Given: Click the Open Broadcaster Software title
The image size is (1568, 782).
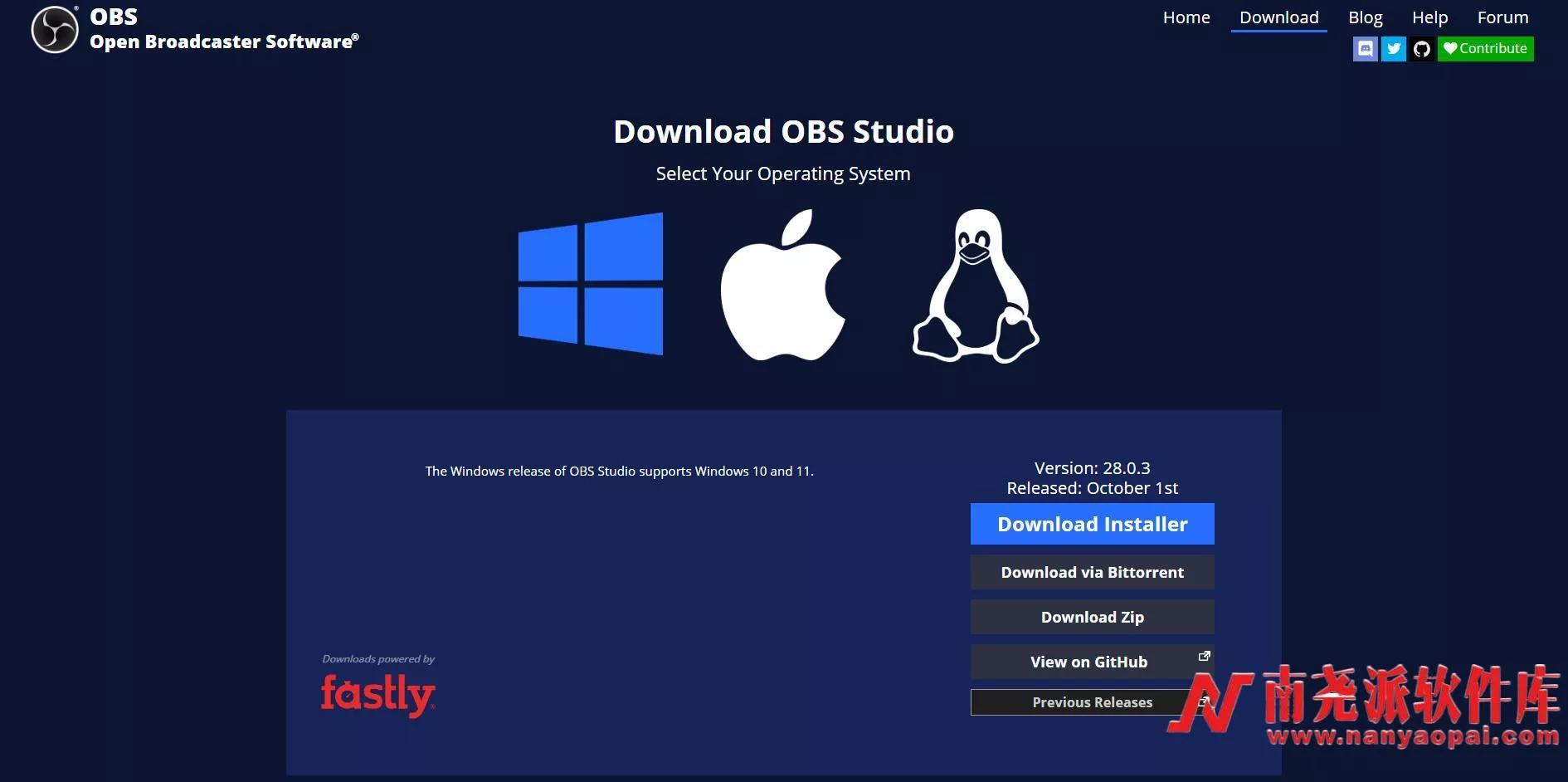Looking at the screenshot, I should (224, 42).
